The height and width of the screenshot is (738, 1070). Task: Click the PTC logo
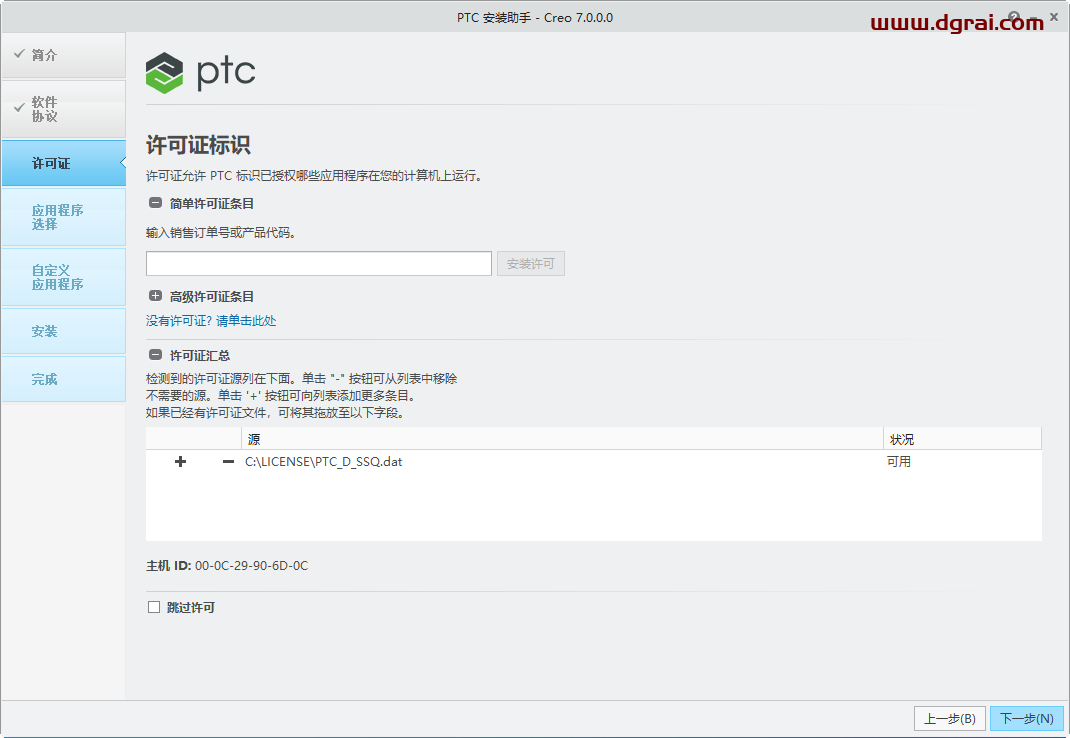pos(201,72)
